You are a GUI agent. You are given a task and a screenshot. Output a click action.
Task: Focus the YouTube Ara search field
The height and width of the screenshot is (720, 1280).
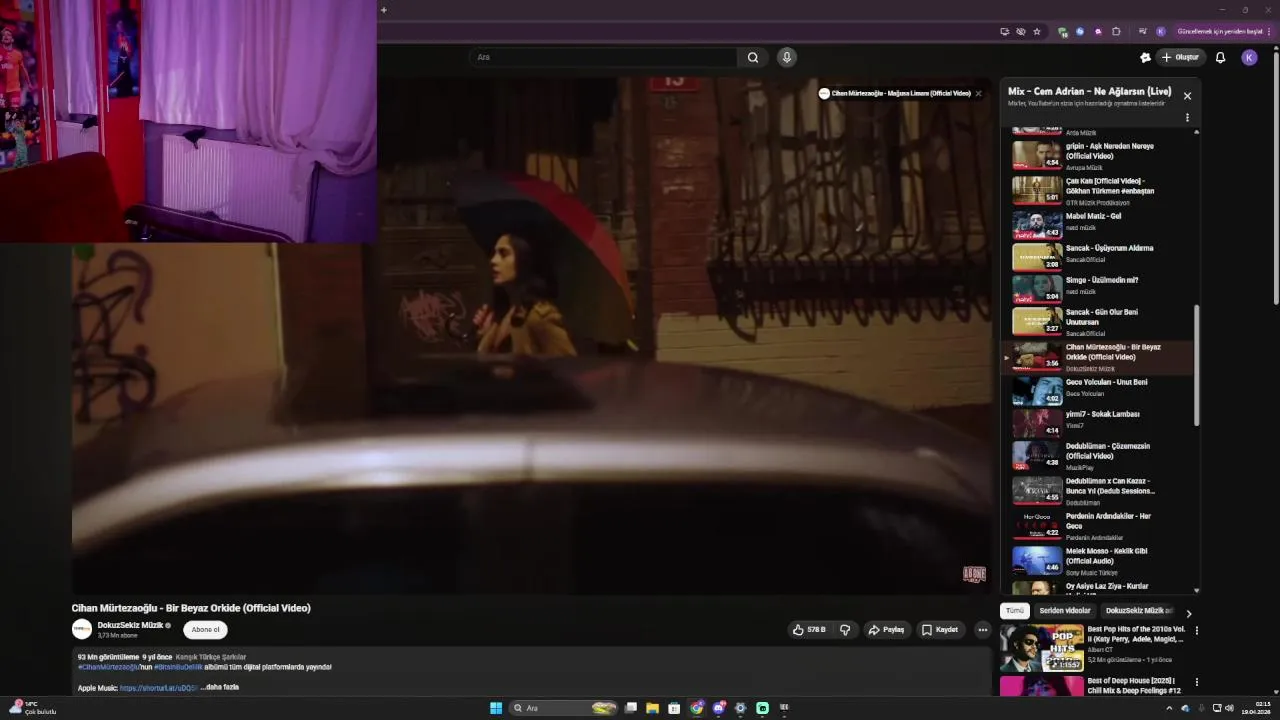tap(604, 57)
